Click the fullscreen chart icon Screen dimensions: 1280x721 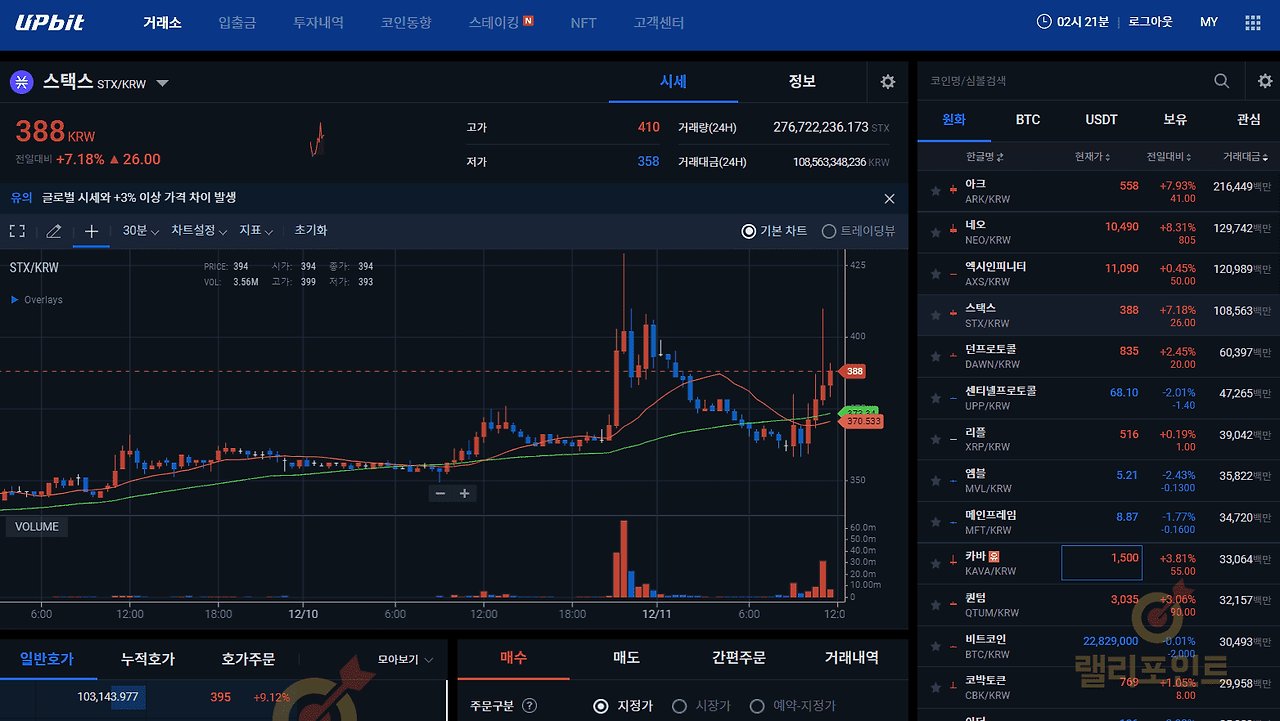click(17, 231)
